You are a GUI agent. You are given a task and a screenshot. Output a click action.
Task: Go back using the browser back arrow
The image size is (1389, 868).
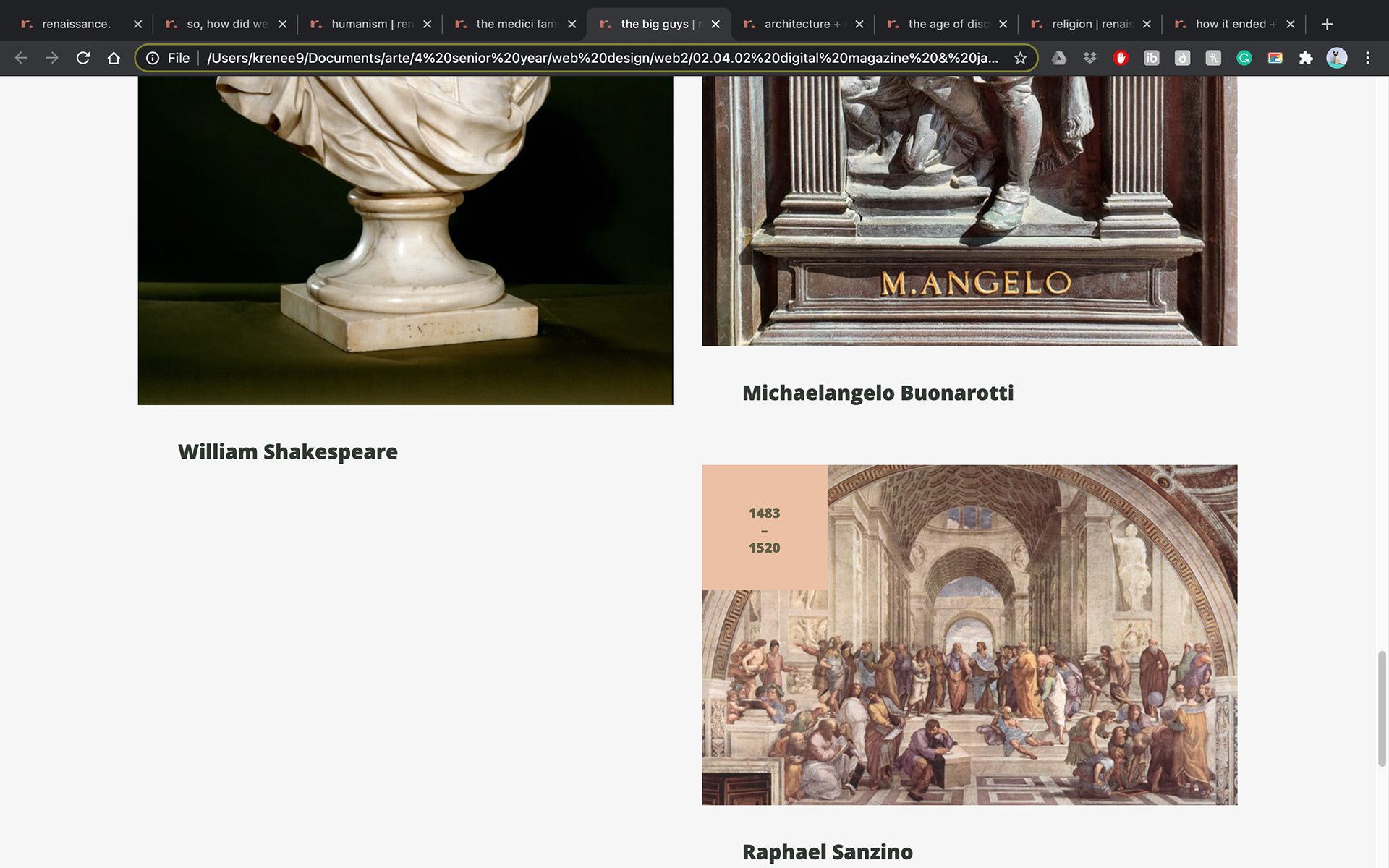21,58
